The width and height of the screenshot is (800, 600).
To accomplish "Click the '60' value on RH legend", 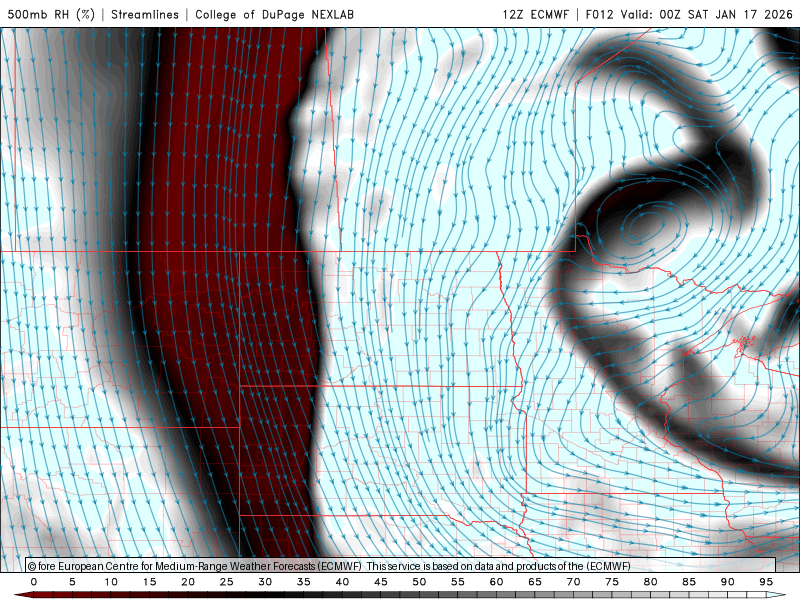I will (x=496, y=582).
